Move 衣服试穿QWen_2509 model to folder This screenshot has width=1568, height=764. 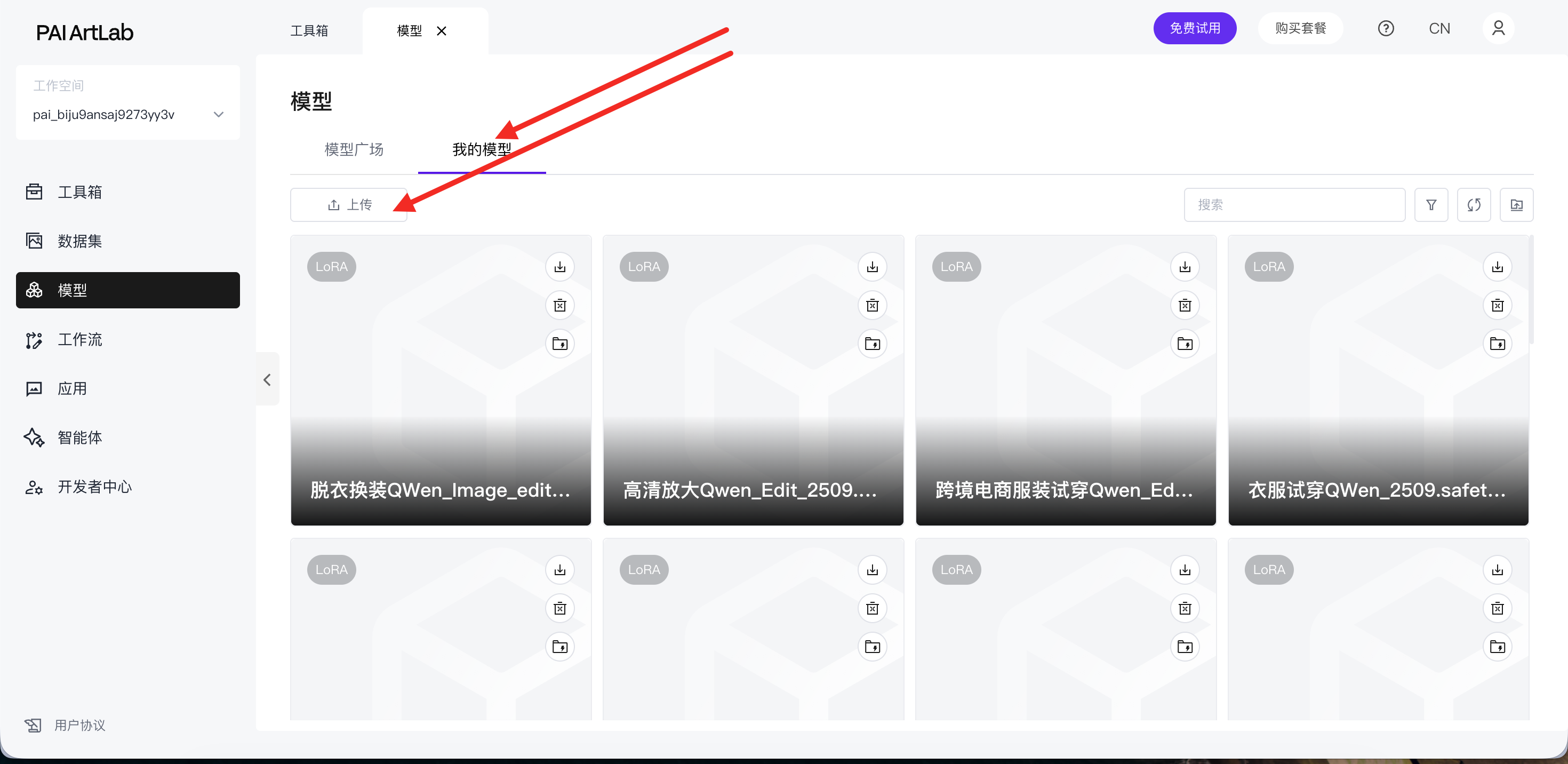click(x=1498, y=344)
